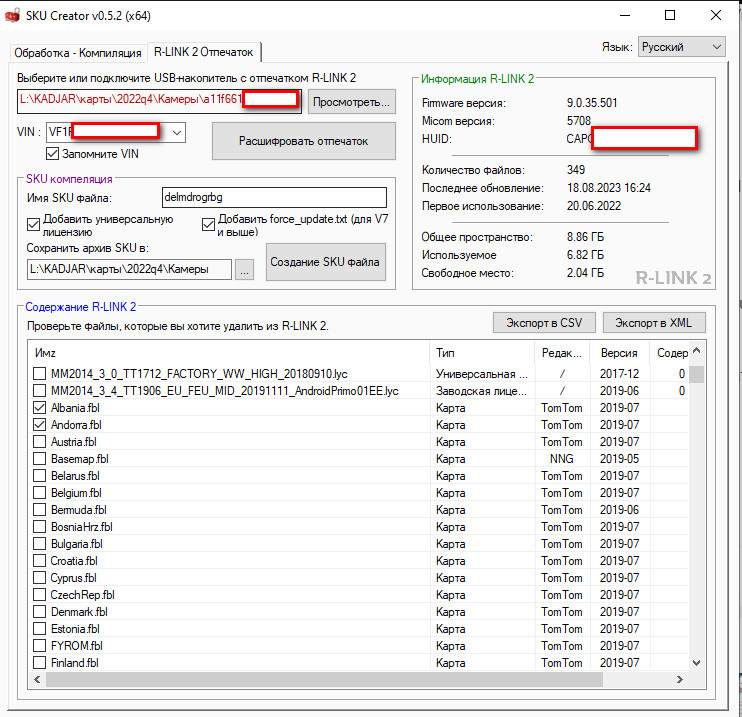Click the horizontal scroll left arrow
742x717 pixels.
[37, 680]
